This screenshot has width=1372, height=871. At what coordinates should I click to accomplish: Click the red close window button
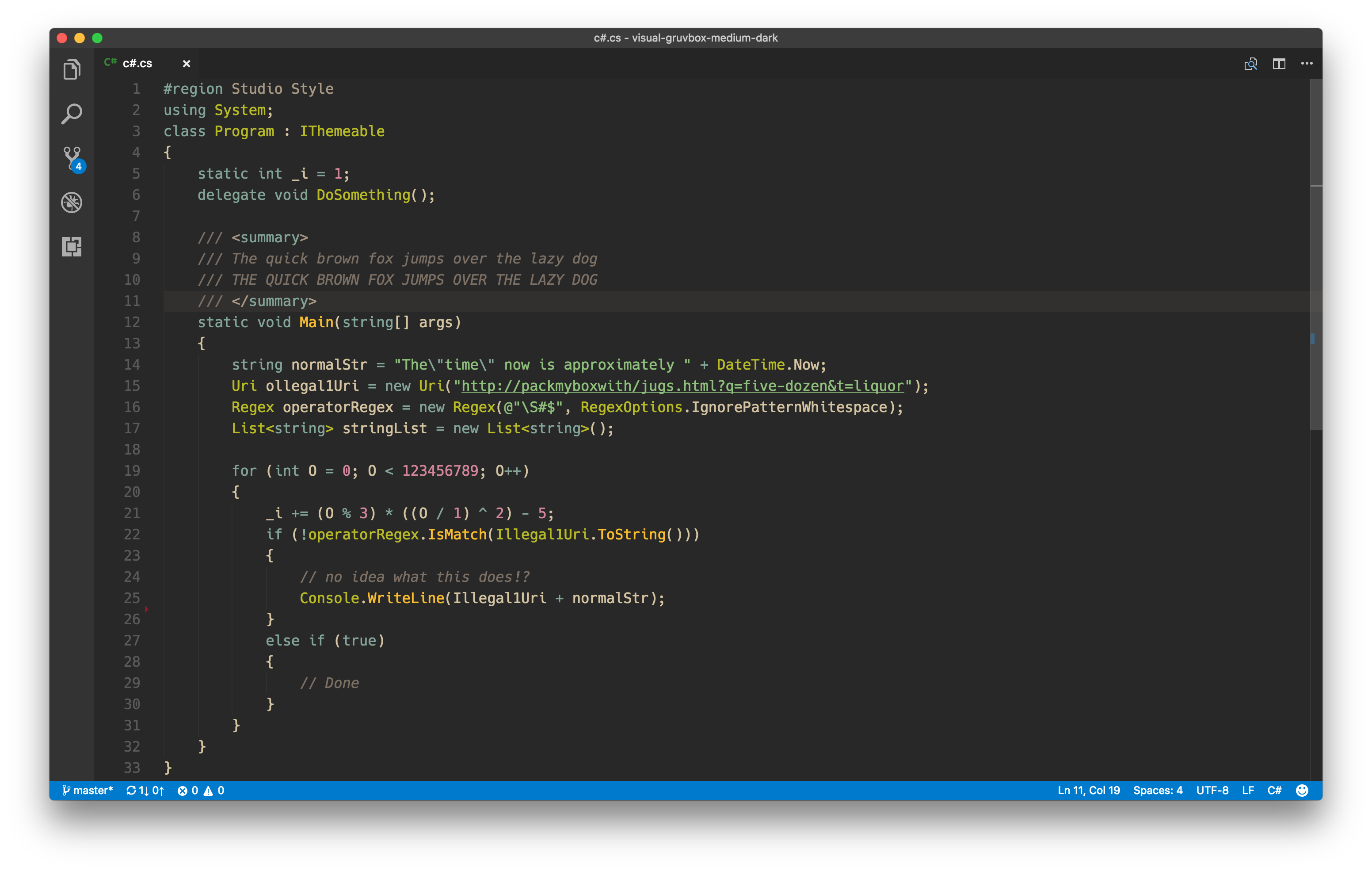[x=62, y=38]
